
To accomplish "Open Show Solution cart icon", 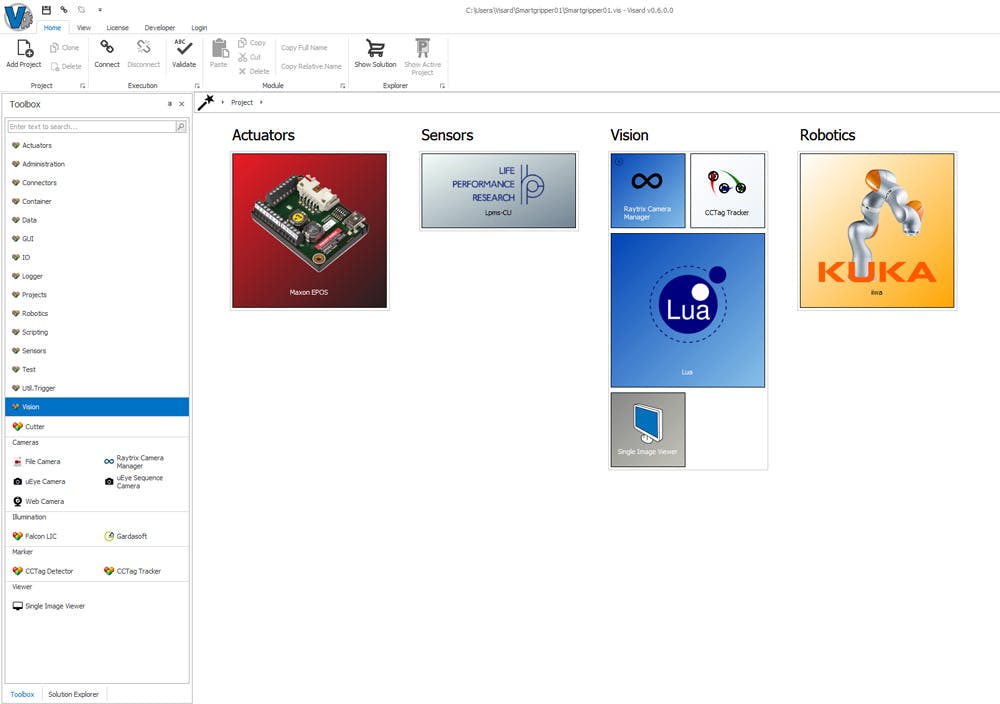I will click(x=375, y=48).
